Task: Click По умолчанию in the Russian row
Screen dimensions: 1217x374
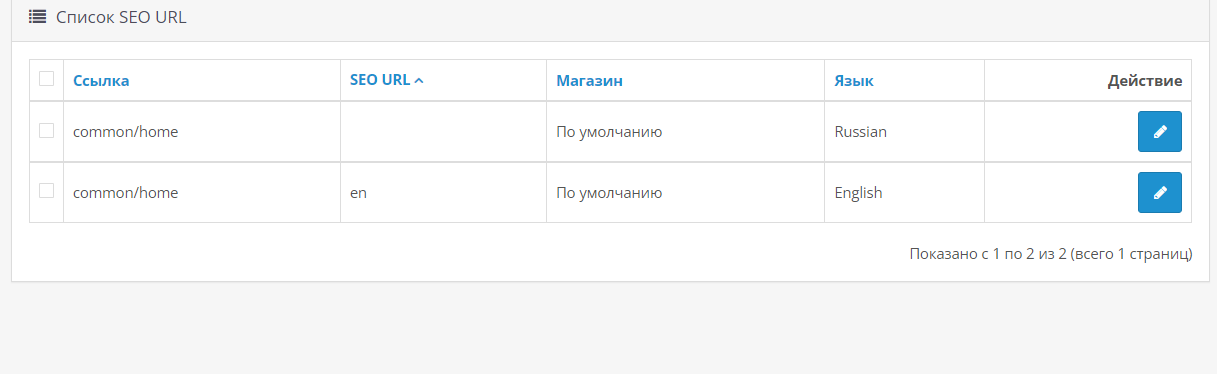Action: 610,131
